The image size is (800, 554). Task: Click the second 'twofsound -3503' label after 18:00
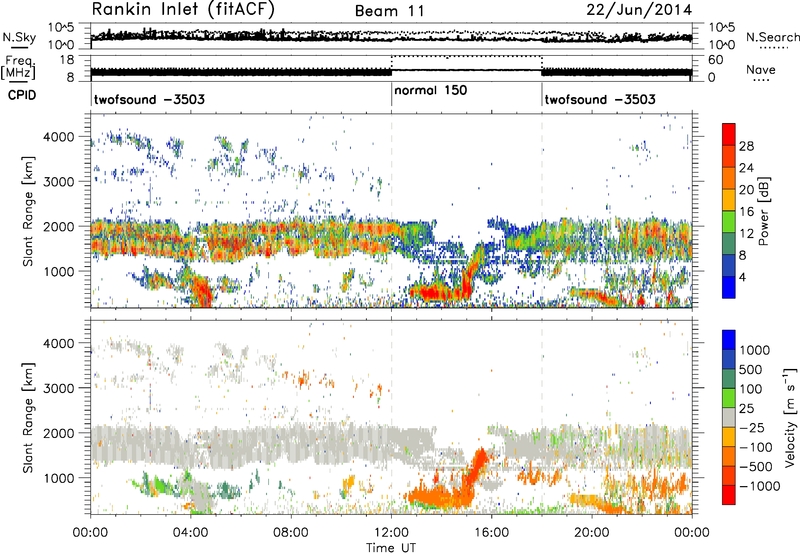click(x=600, y=99)
